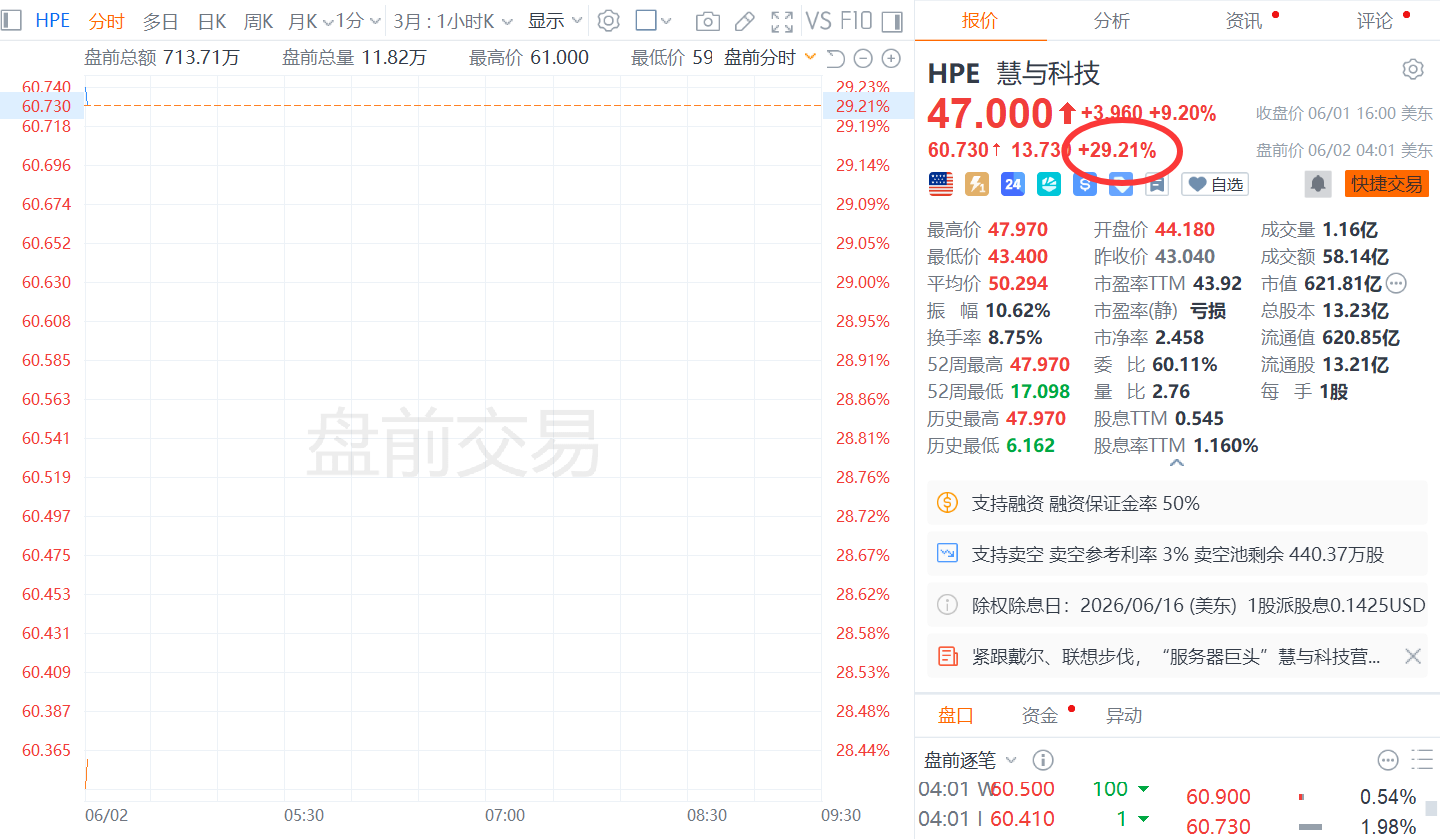Expand the 盘前分时 dropdown
Screen dimensions: 1441x839
tap(810, 57)
